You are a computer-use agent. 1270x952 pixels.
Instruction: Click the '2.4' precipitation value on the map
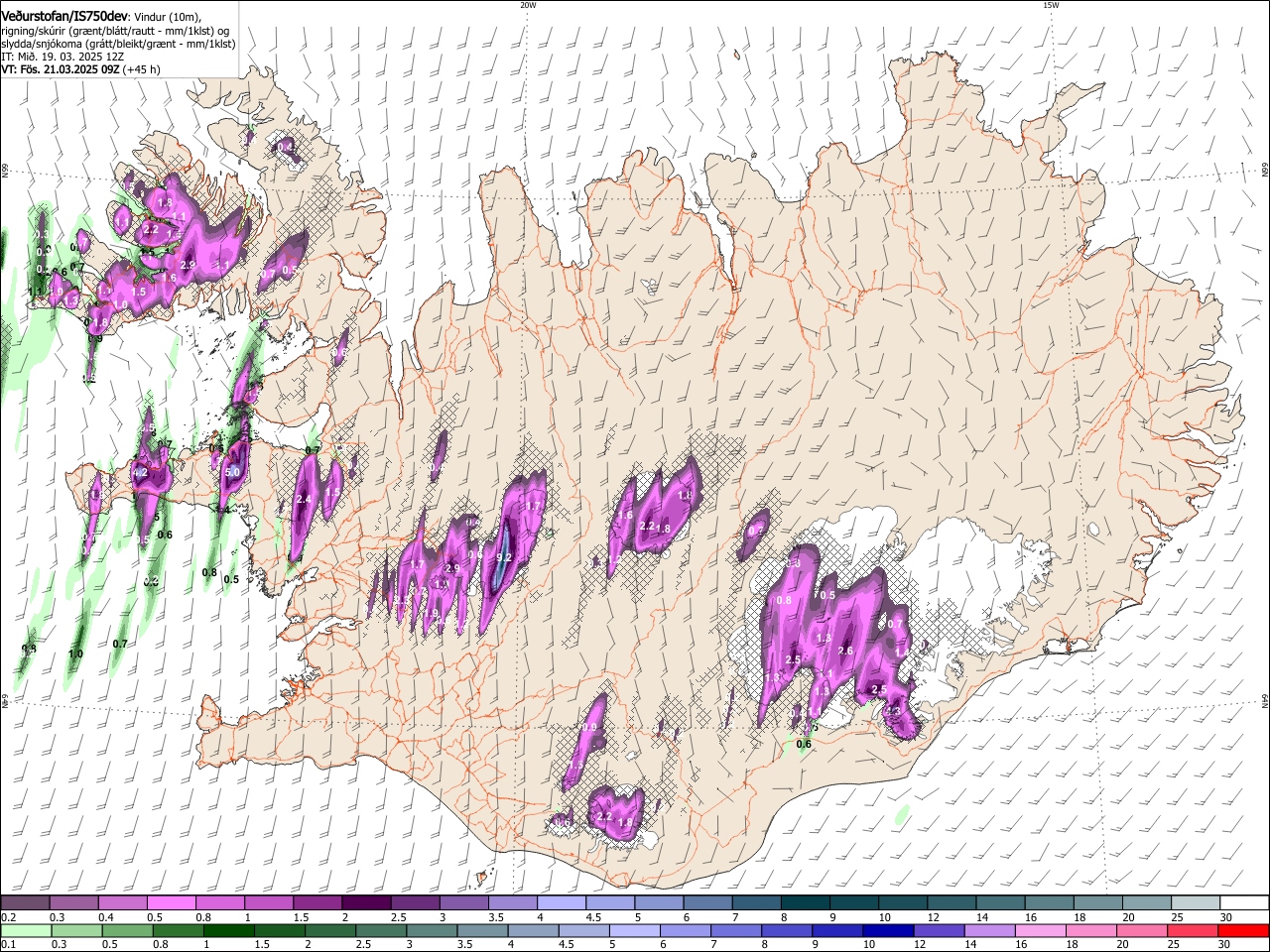click(x=304, y=499)
